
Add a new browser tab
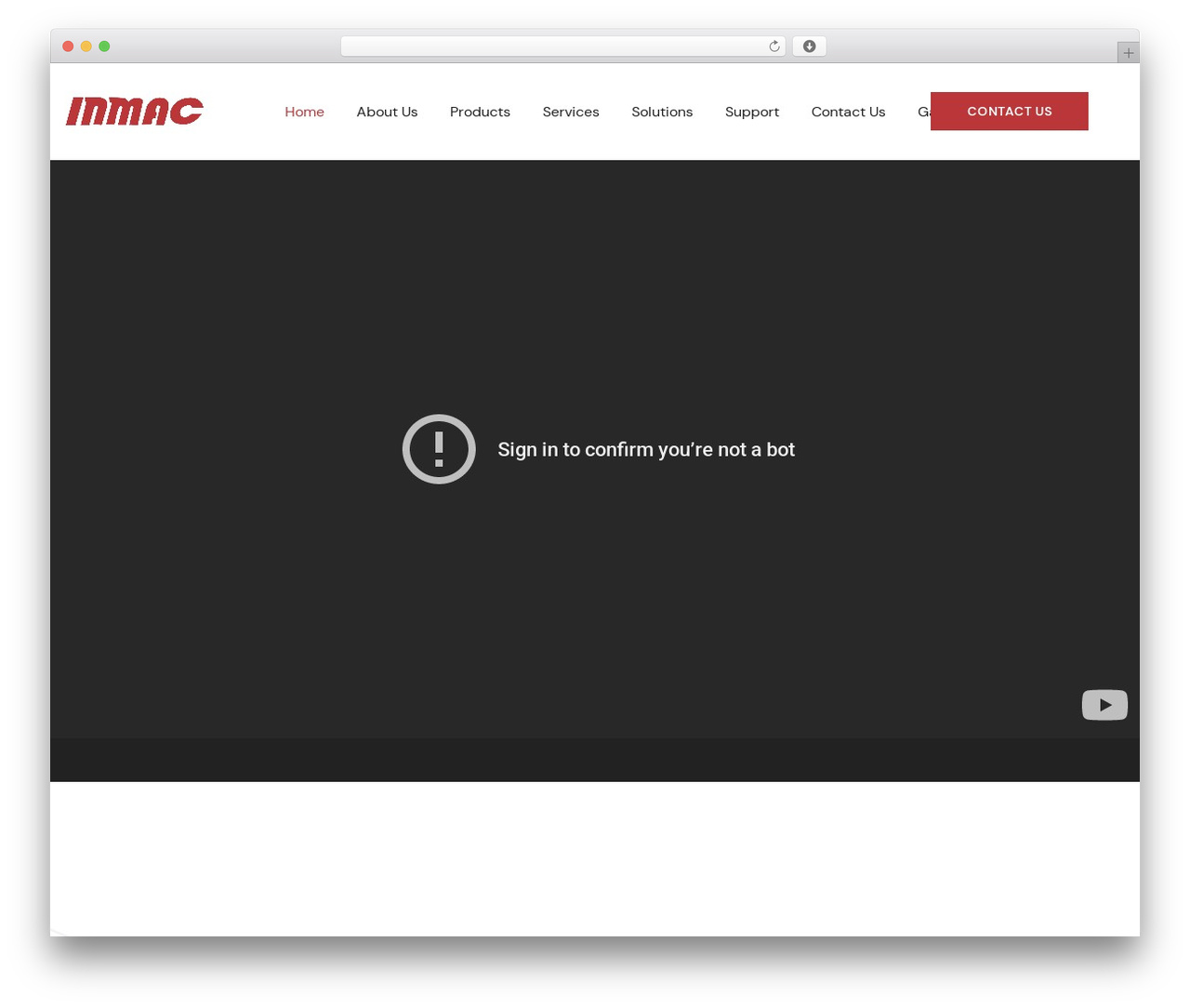1128,53
